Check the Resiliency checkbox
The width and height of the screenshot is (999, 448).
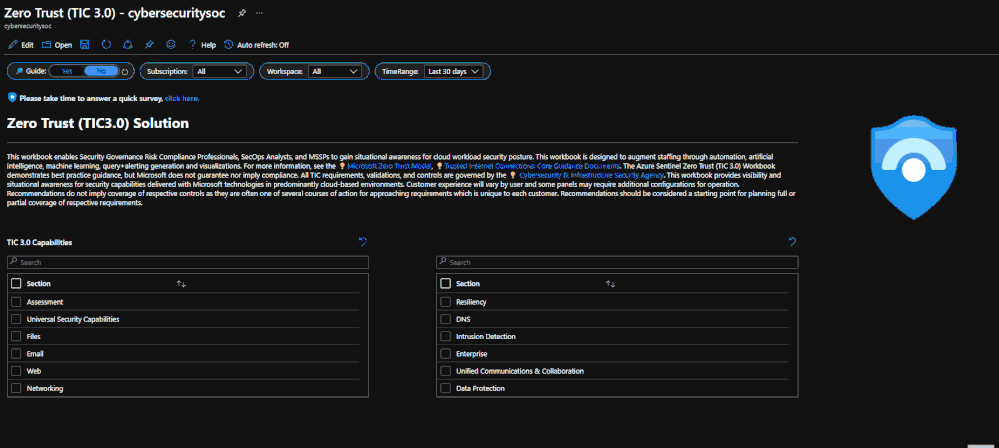(x=446, y=302)
